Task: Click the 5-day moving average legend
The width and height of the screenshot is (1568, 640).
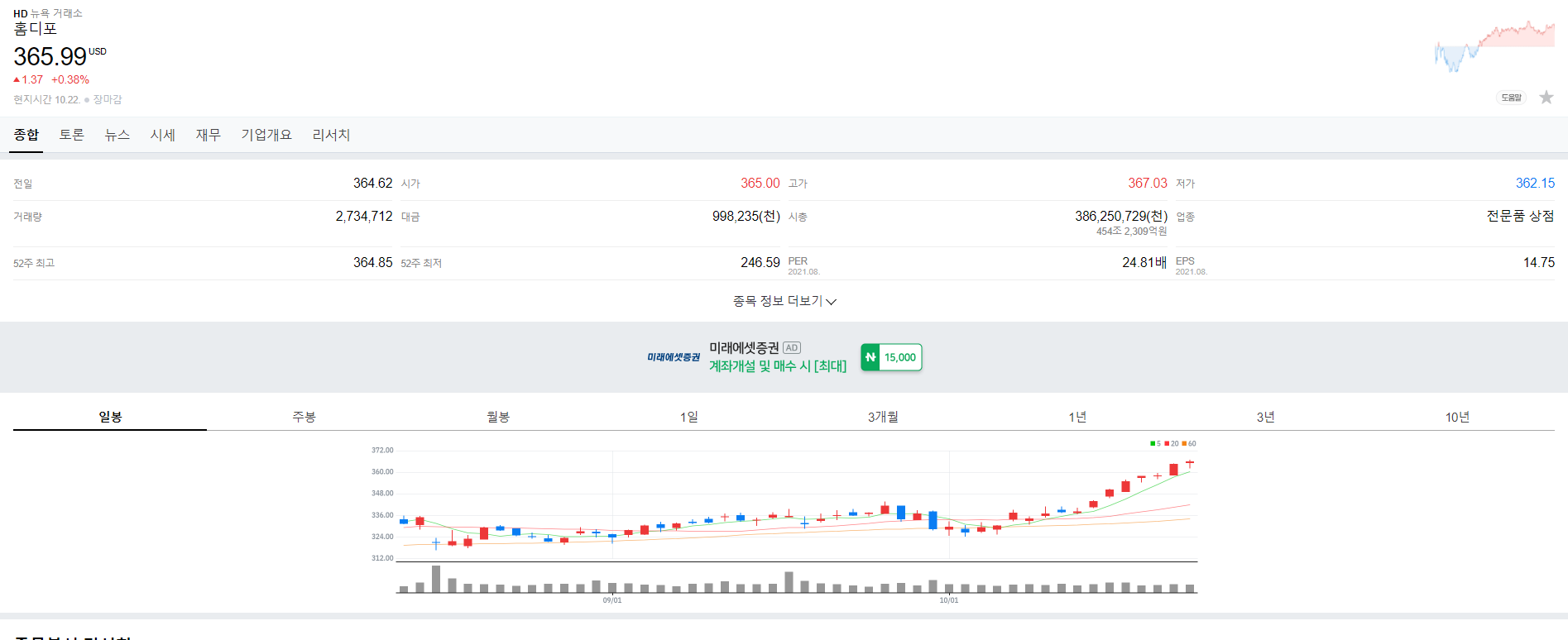Action: click(1155, 444)
